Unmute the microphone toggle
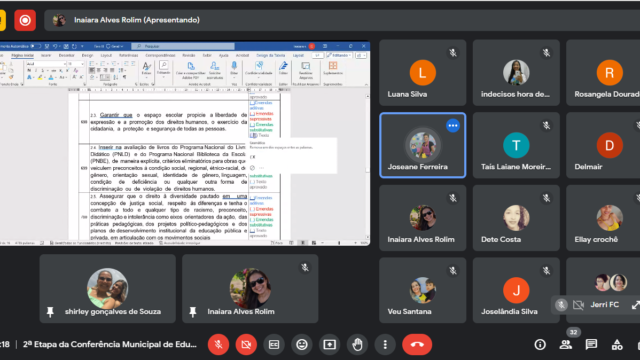Image resolution: width=640 pixels, height=360 pixels. click(218, 344)
